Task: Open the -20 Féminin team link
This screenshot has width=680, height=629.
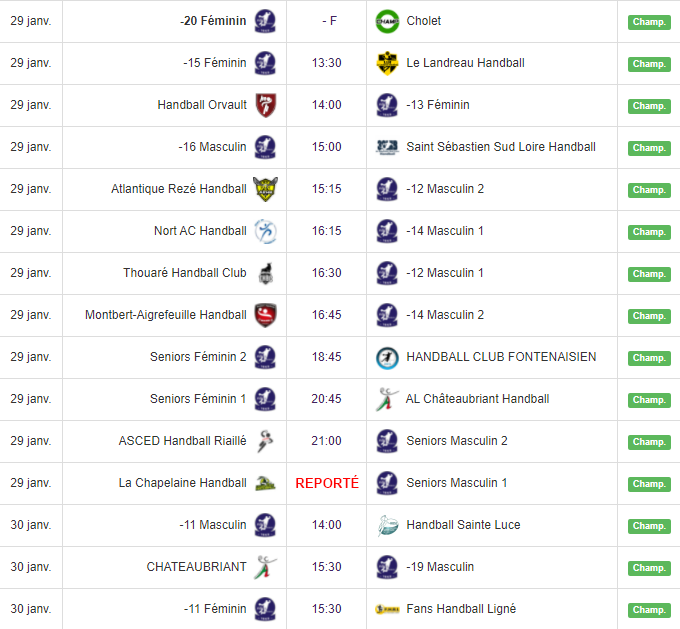Action: coord(213,21)
